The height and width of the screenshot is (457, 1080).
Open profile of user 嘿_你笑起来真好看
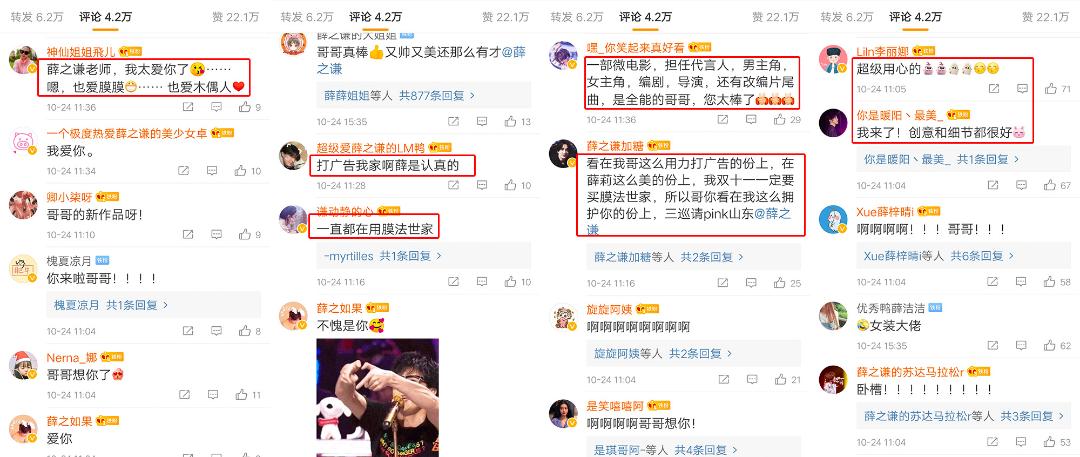click(636, 47)
